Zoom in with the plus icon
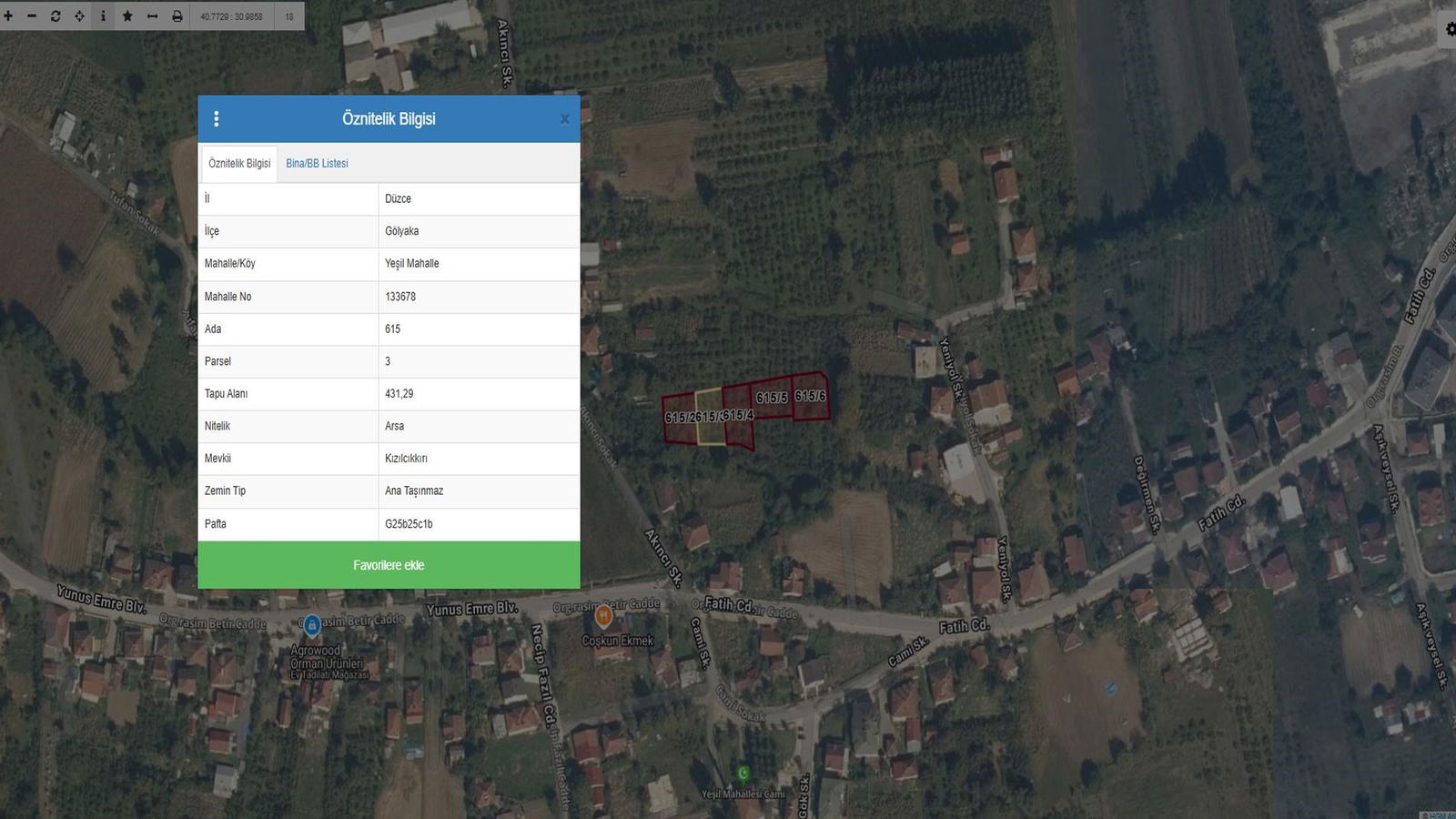1456x819 pixels. tap(8, 16)
